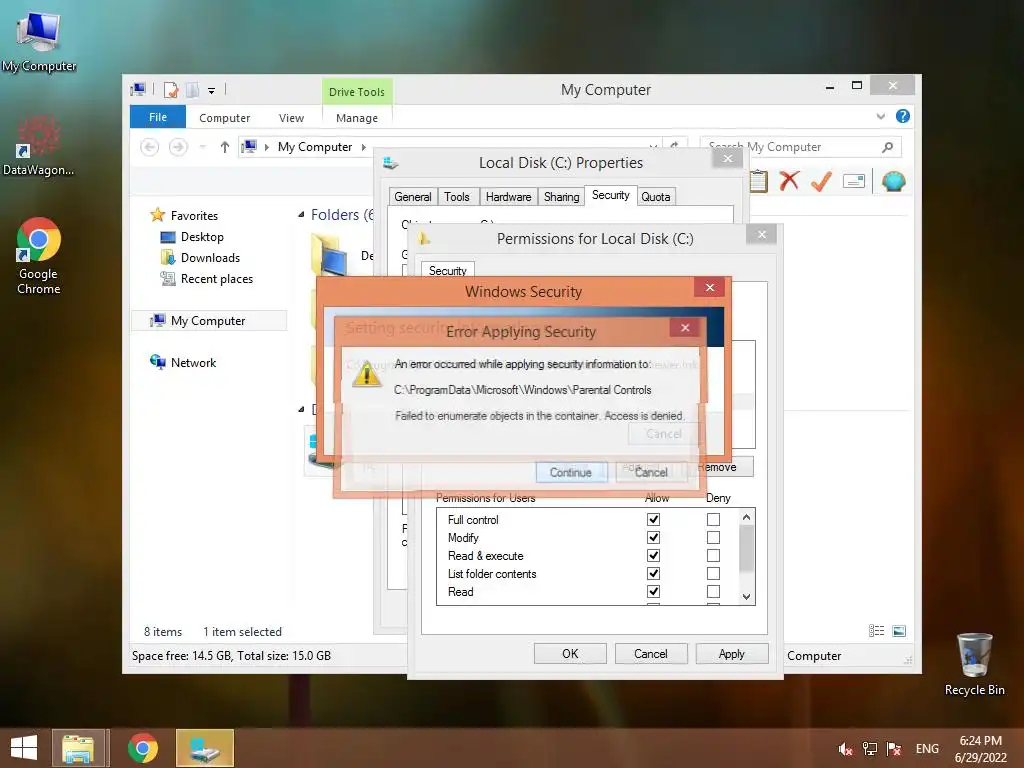Viewport: 1024px width, 768px height.
Task: Switch to Sharing tab in Properties
Action: [562, 197]
